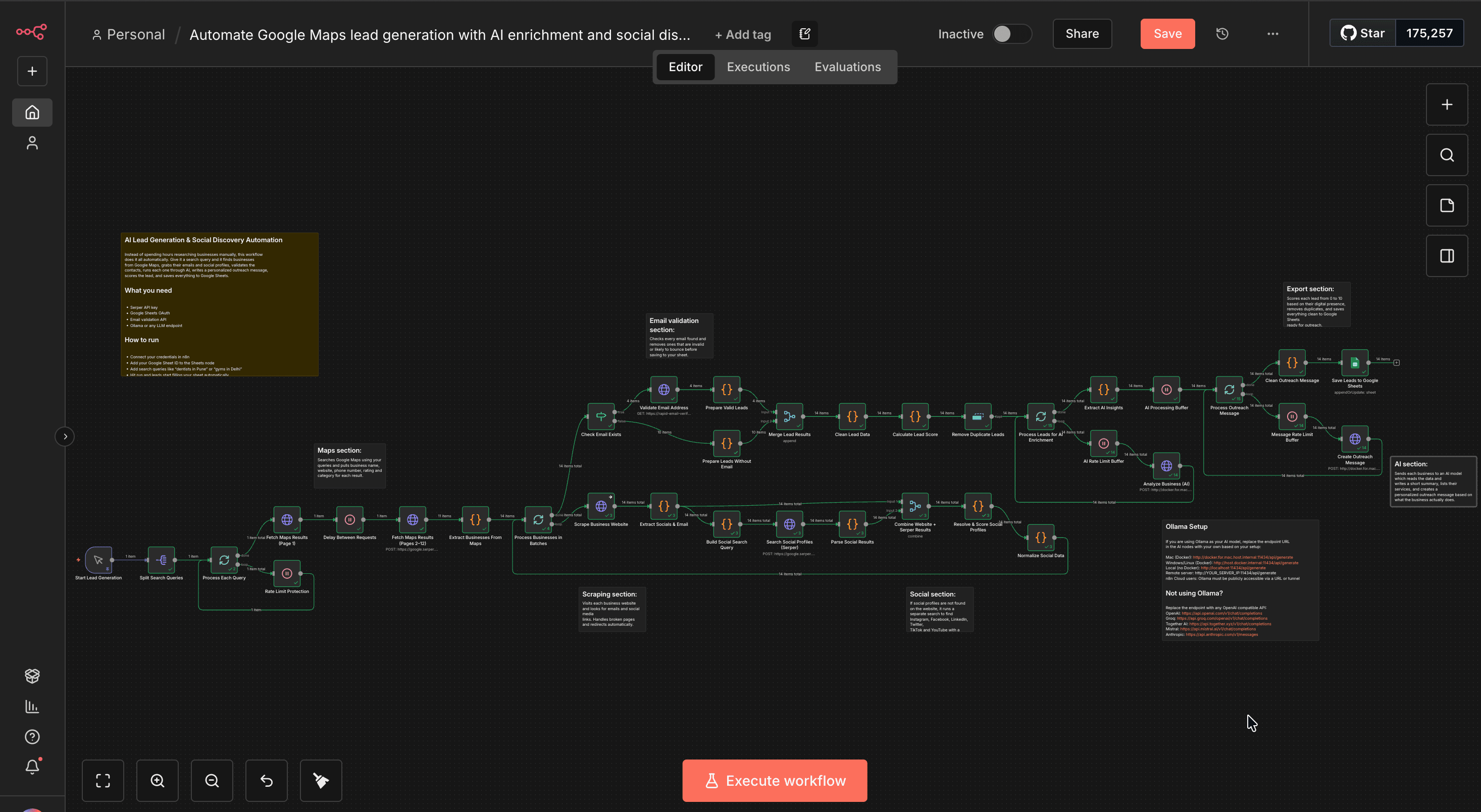Expand the collapsed left sidebar chevron
The image size is (1481, 812).
pyautogui.click(x=65, y=437)
